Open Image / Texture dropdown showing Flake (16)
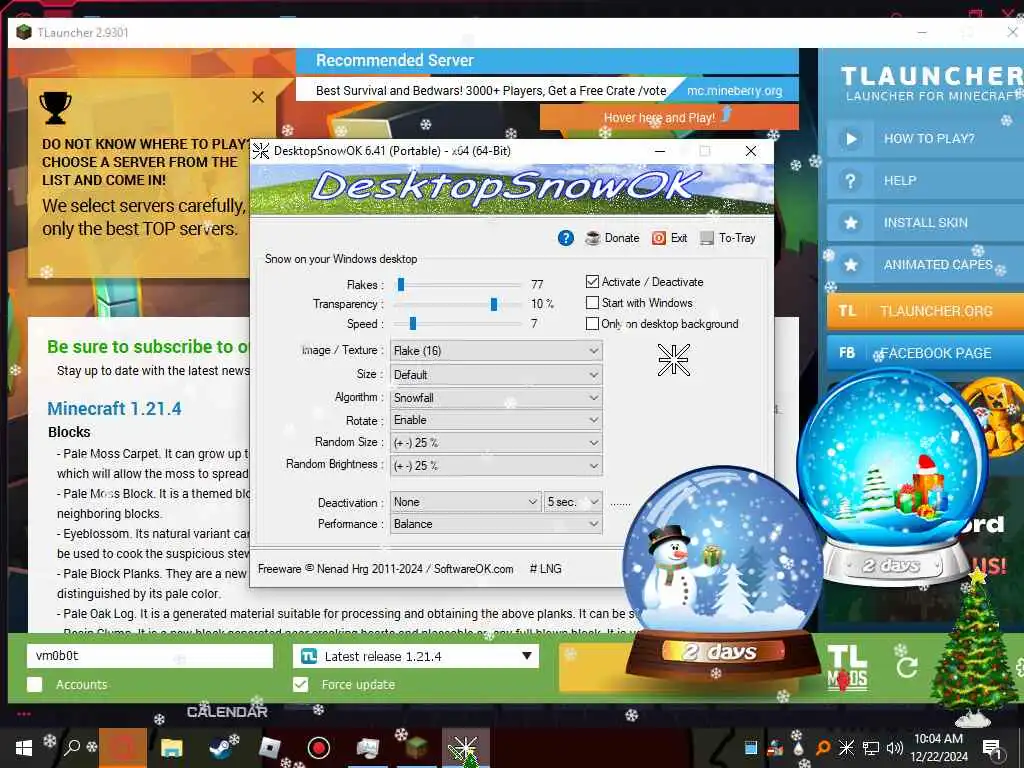 [x=496, y=351]
